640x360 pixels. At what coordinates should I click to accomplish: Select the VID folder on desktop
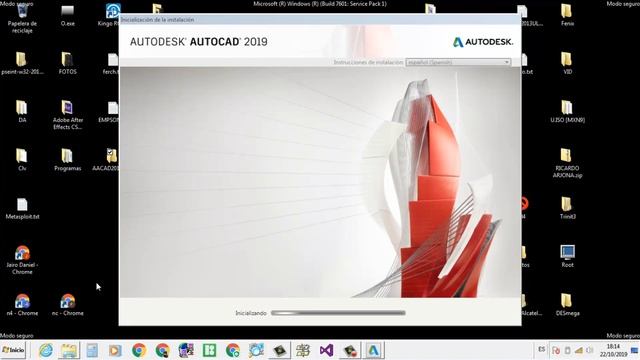coord(567,63)
